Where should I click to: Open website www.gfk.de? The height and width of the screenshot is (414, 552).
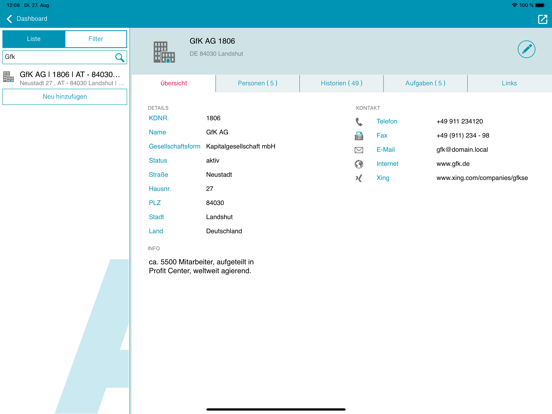(453, 164)
